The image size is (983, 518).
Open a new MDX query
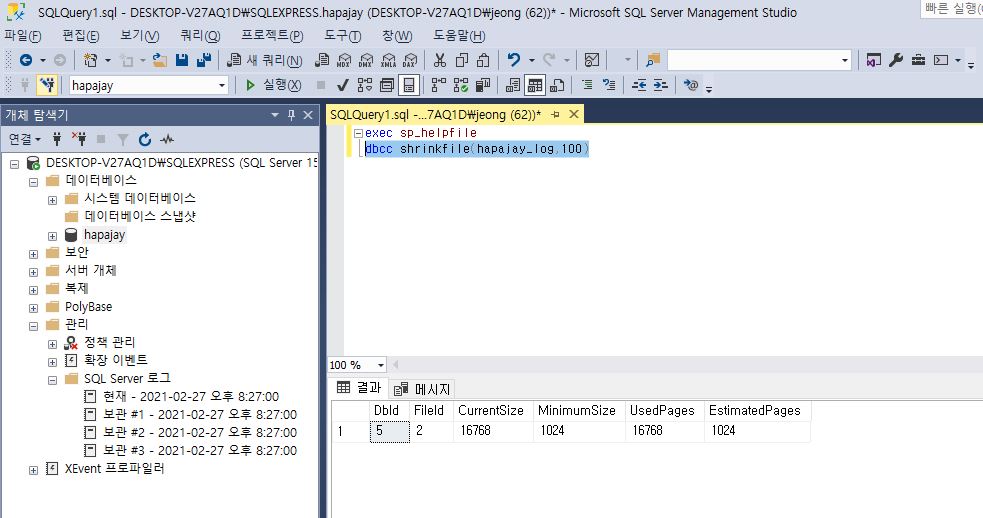(344, 60)
